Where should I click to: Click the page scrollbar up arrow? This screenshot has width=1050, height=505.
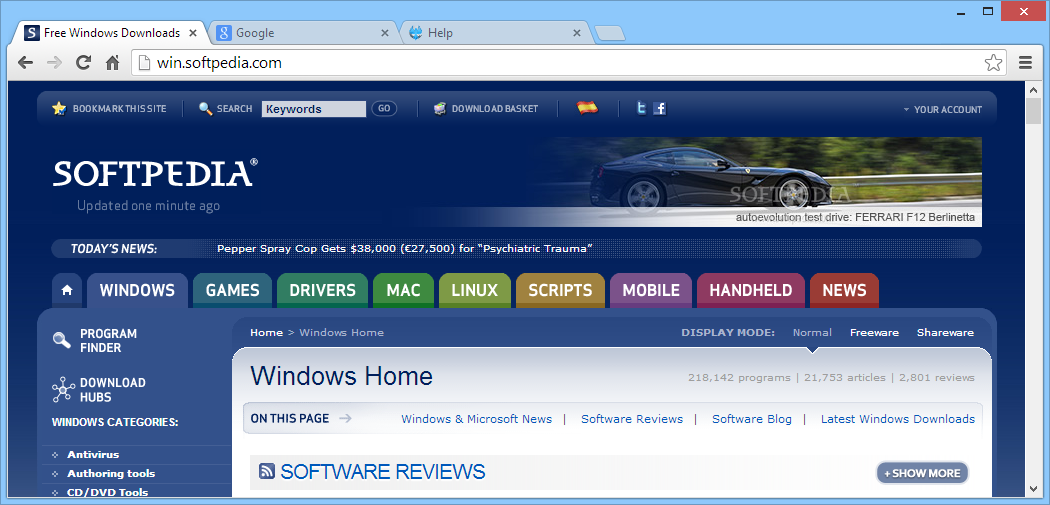tap(1033, 89)
